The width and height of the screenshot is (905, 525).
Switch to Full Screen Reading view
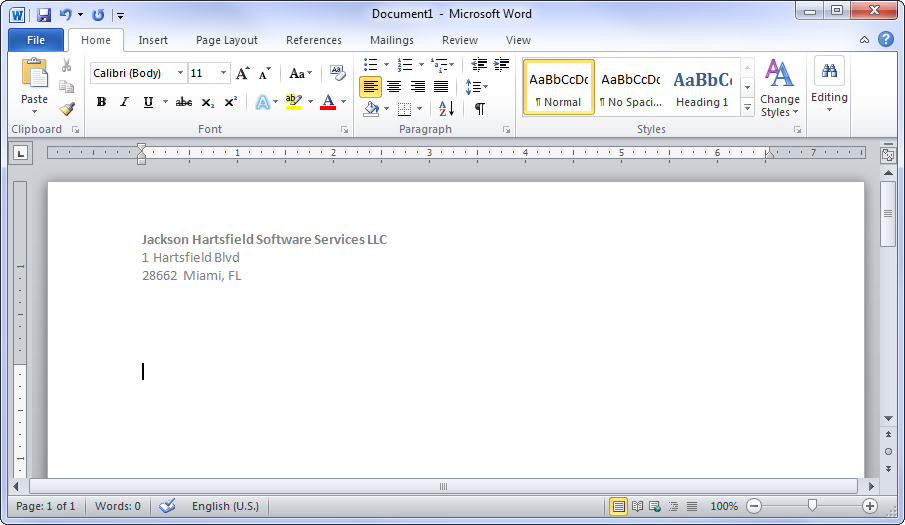point(637,507)
